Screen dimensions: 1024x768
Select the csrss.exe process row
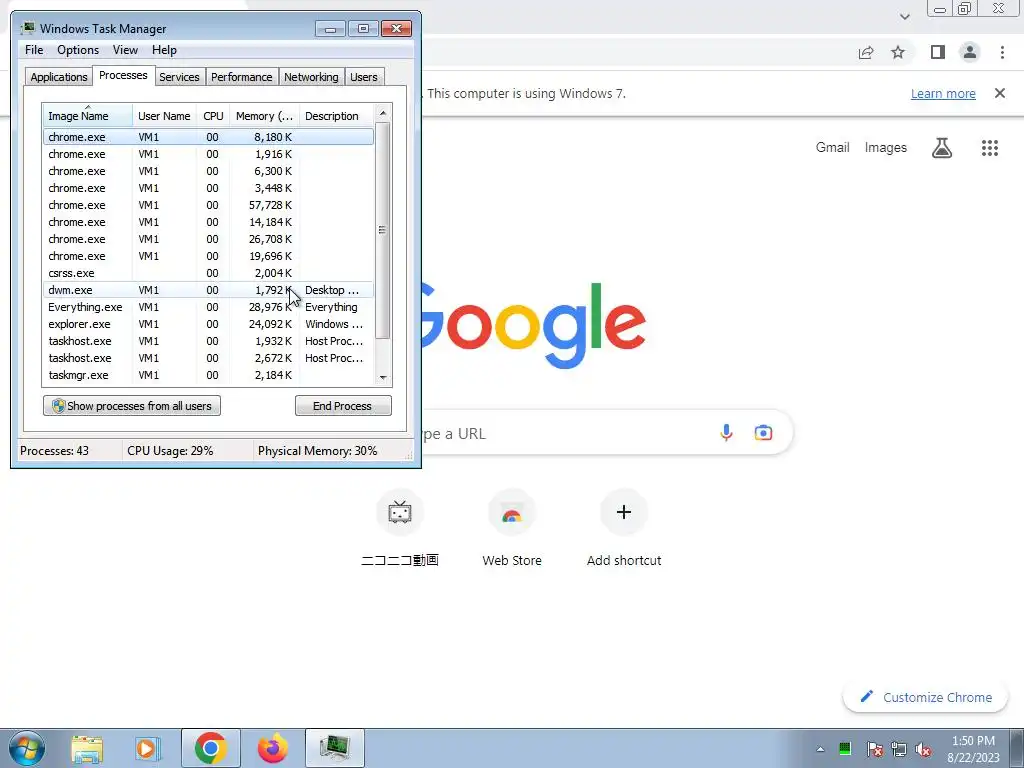pos(208,273)
